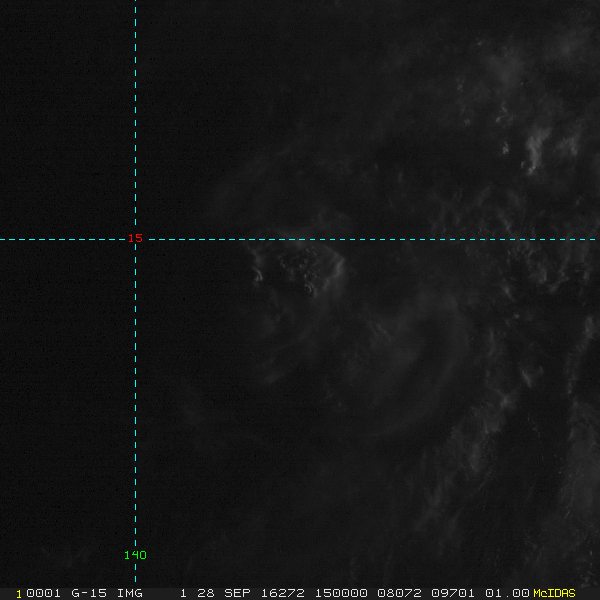
Task: Click the 01.00 resolution value
Action: (506, 593)
